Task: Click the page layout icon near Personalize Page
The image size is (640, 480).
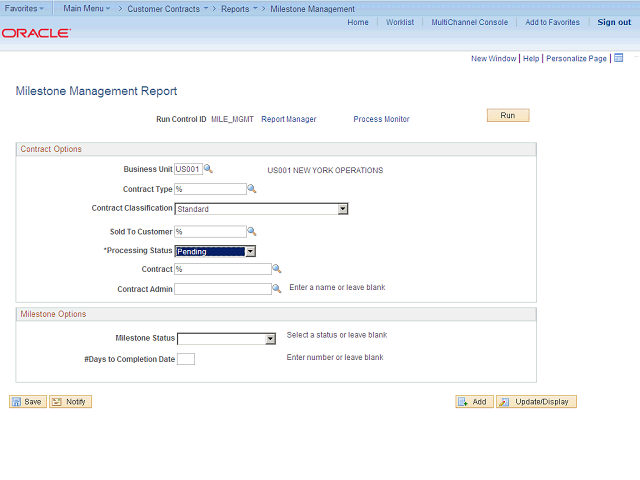Action: point(619,58)
